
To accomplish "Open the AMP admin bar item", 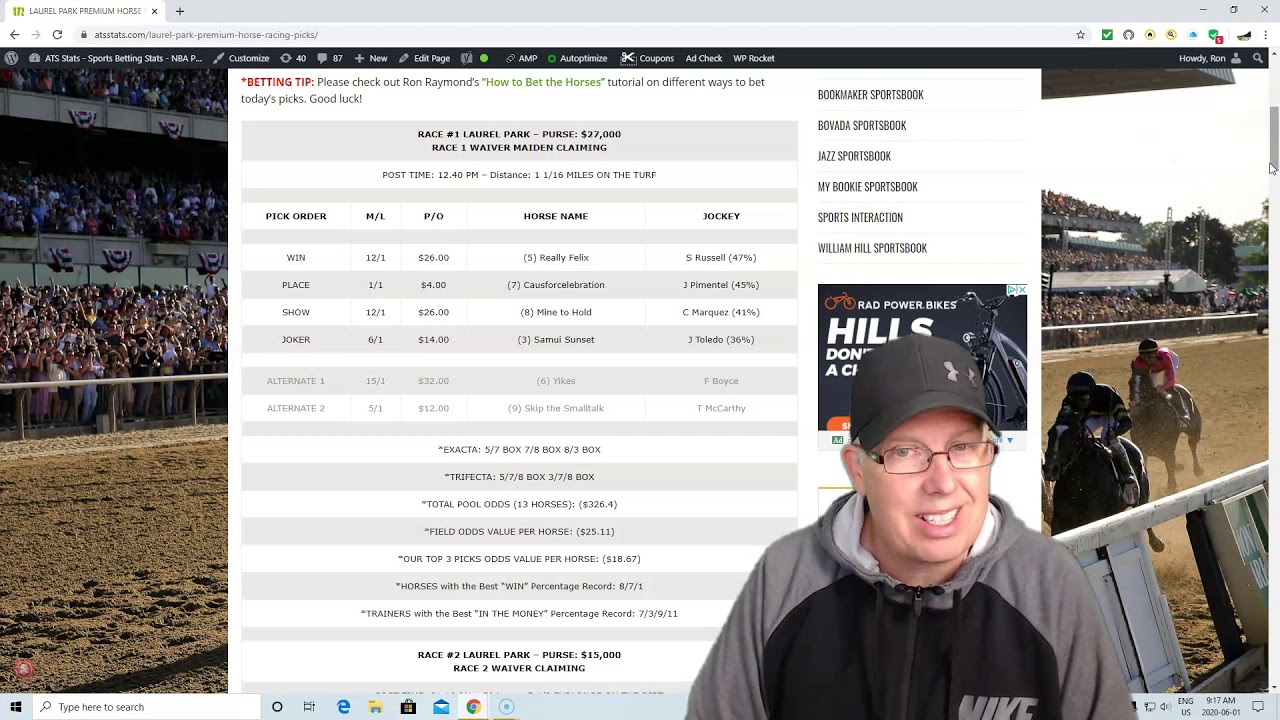I will coord(521,58).
